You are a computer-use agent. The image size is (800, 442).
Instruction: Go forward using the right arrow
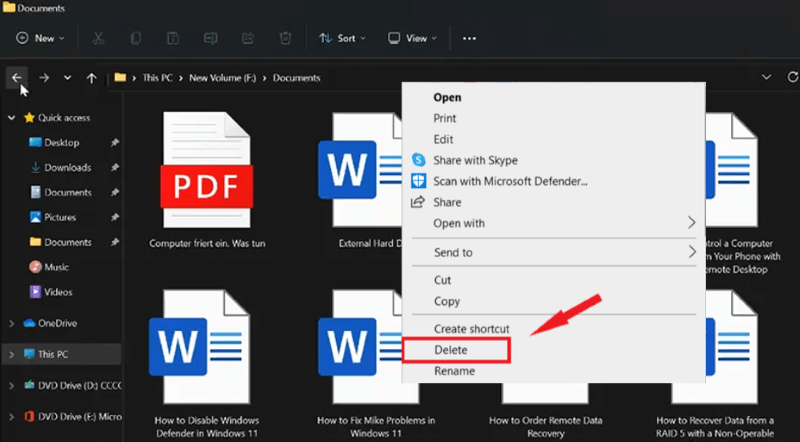[44, 78]
